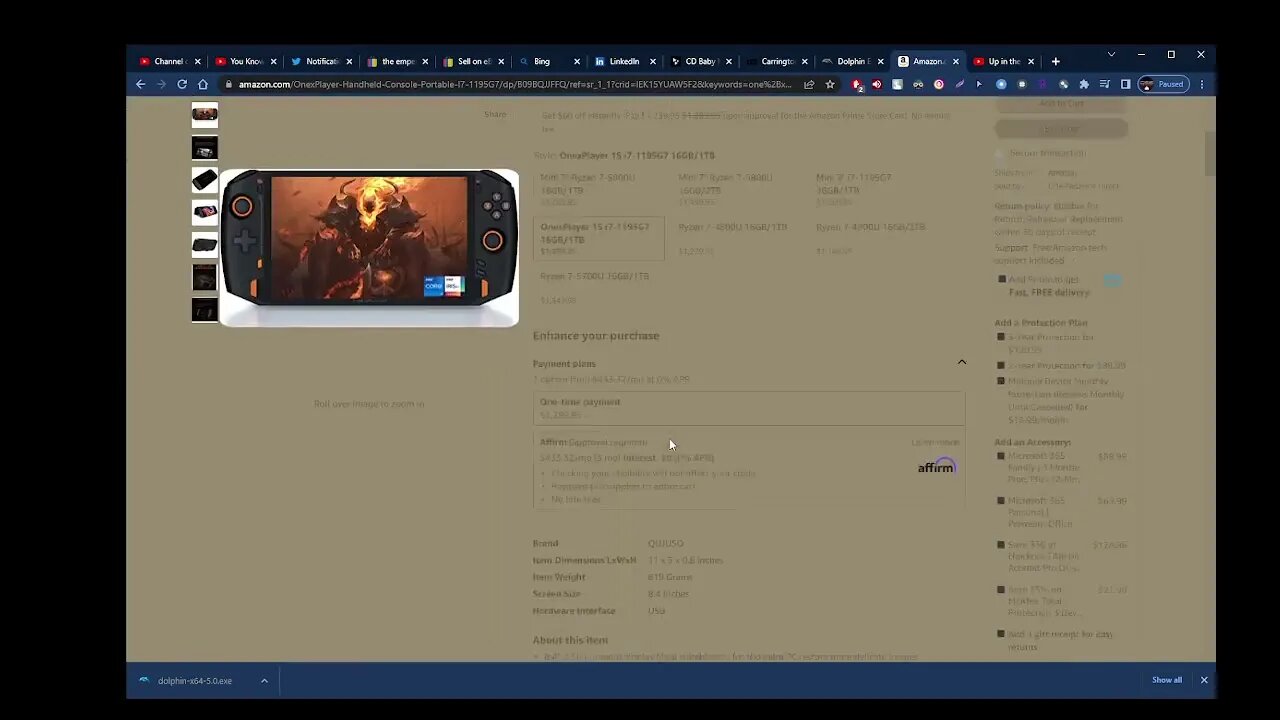1280x720 pixels.
Task: Close the LinkedIn tab
Action: [653, 62]
